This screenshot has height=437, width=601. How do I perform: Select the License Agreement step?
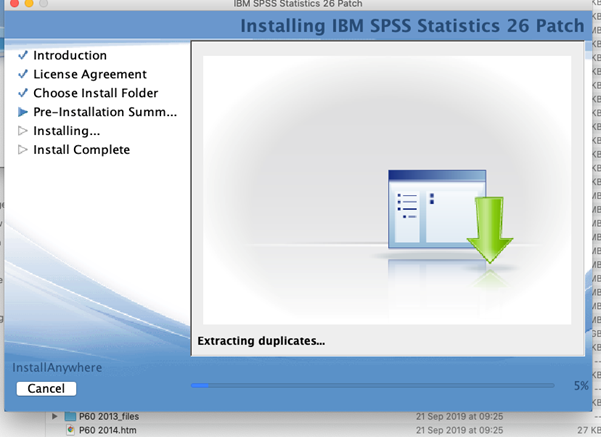(90, 74)
